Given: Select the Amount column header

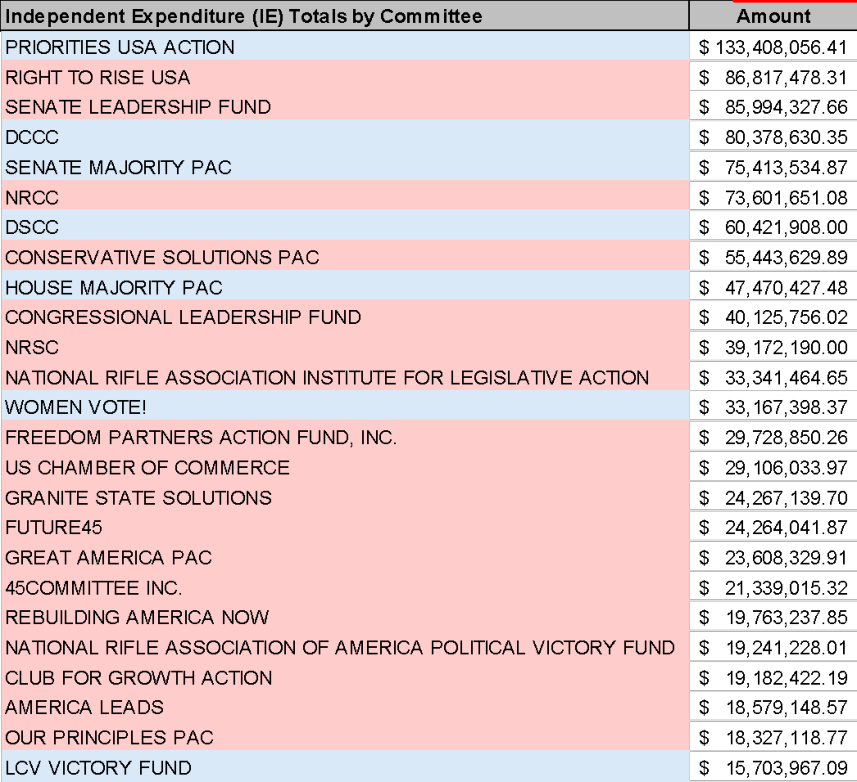Looking at the screenshot, I should point(773,16).
